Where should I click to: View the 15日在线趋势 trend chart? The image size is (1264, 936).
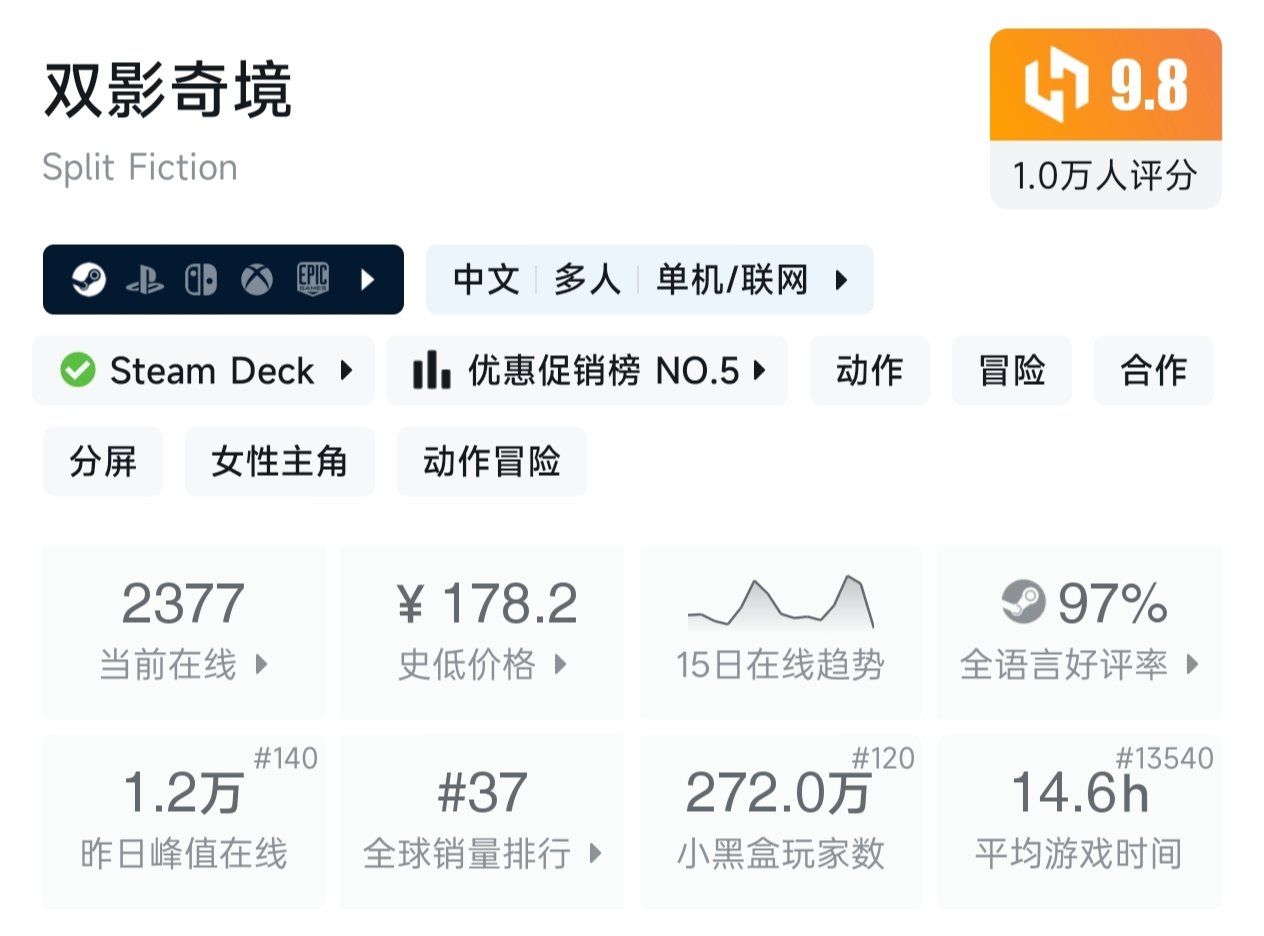780,603
